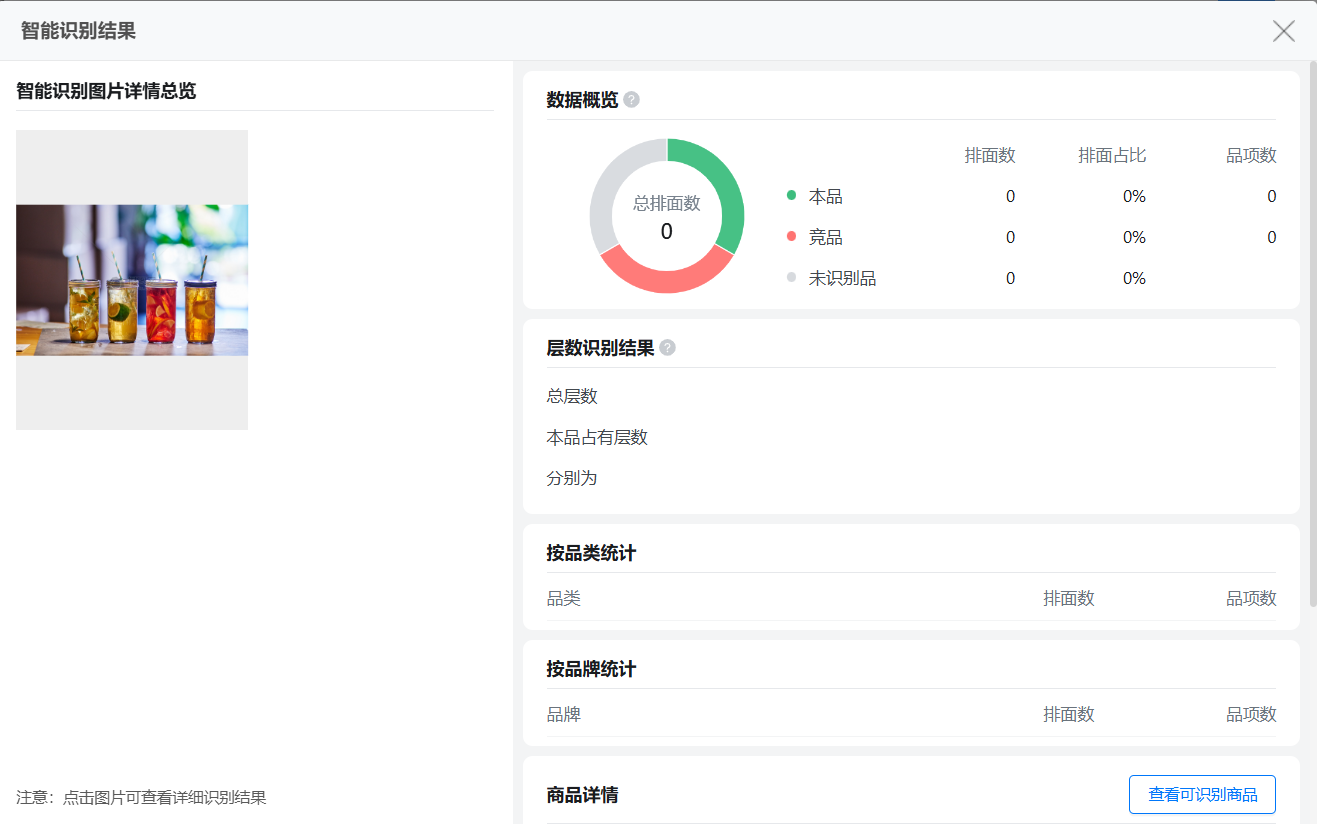This screenshot has height=824, width=1317.
Task: Click the 排面数 column header in 数据概览
Action: coord(990,156)
